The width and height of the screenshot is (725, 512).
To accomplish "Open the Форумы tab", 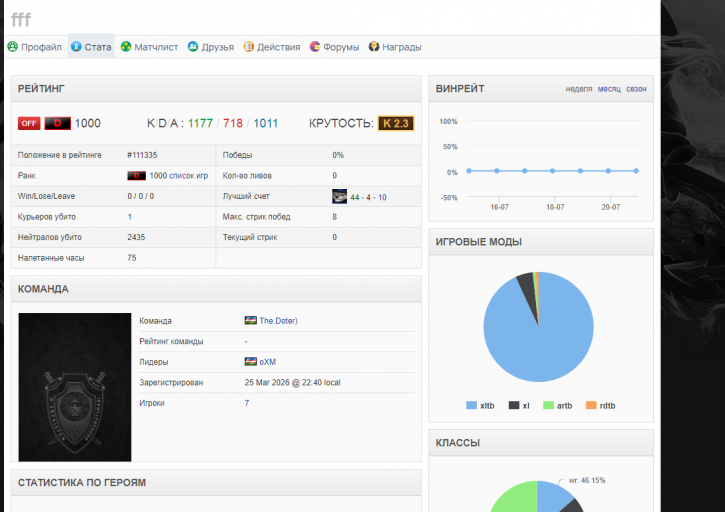I will (334, 47).
